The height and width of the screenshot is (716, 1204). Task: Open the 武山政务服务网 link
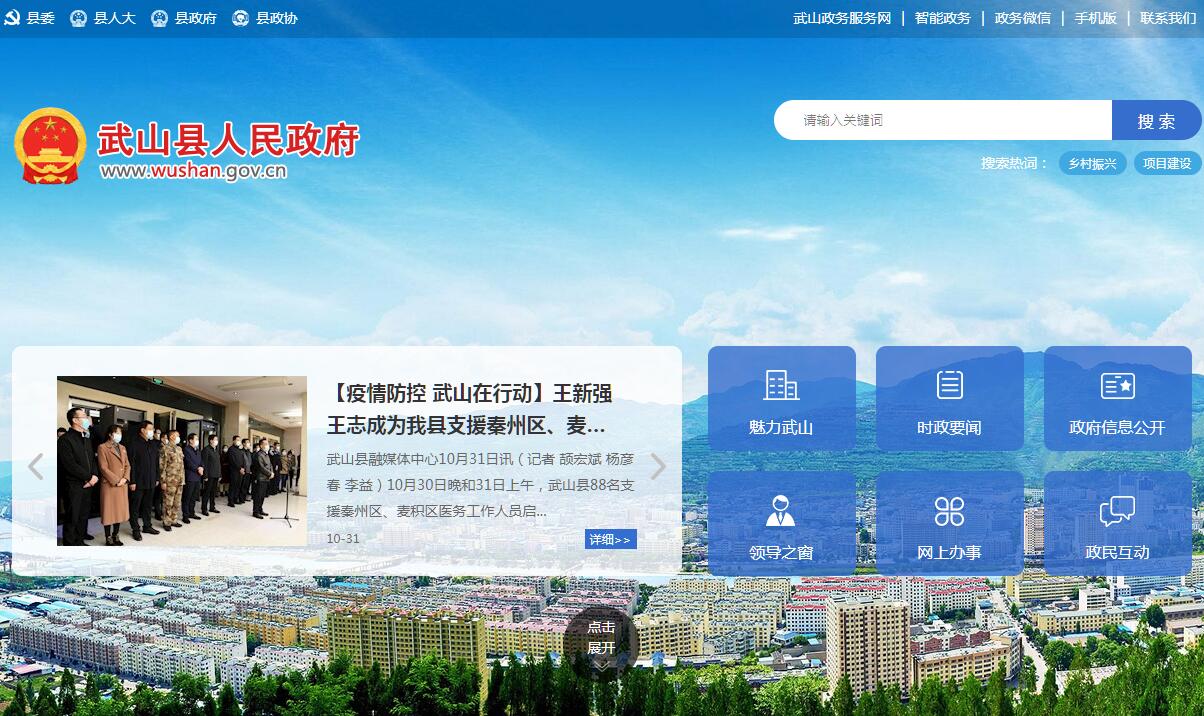(x=841, y=18)
